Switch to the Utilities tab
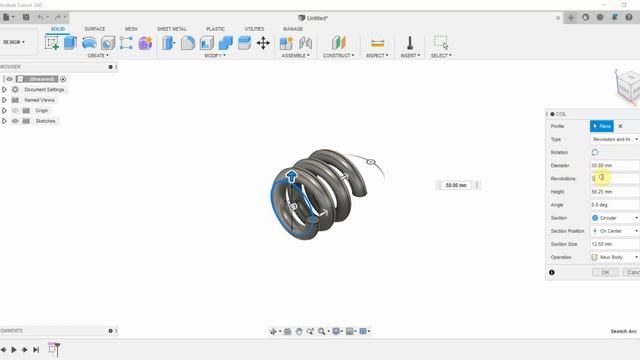640x360 pixels. (x=254, y=29)
